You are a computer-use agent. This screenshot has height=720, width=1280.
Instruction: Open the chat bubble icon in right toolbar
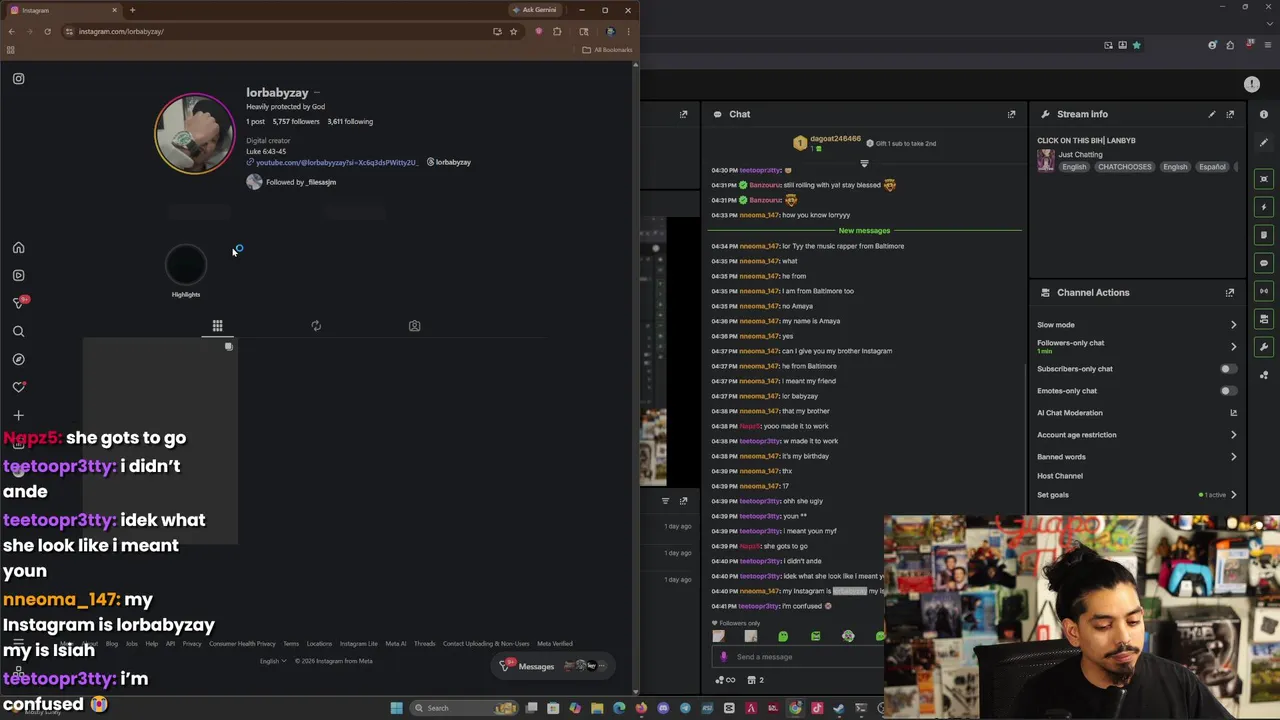coord(1264,263)
